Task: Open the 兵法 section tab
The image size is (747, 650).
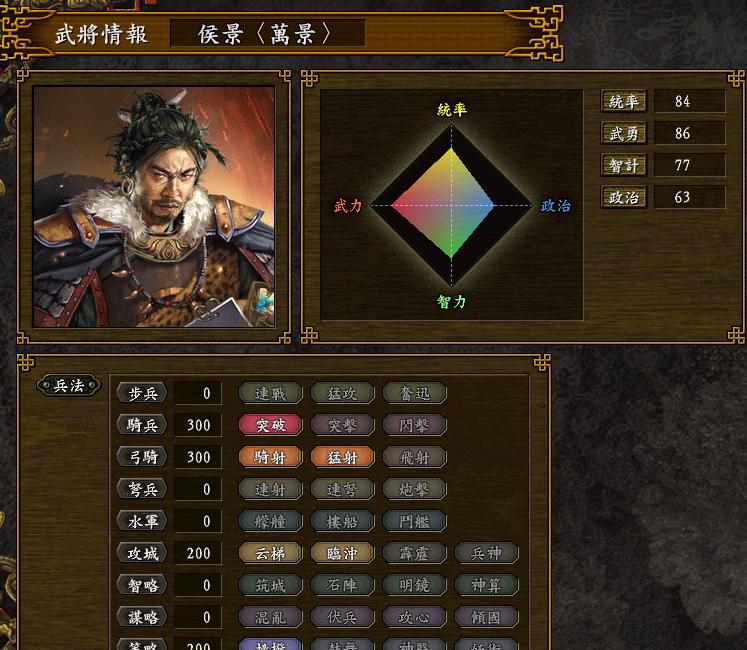Action: [x=69, y=385]
